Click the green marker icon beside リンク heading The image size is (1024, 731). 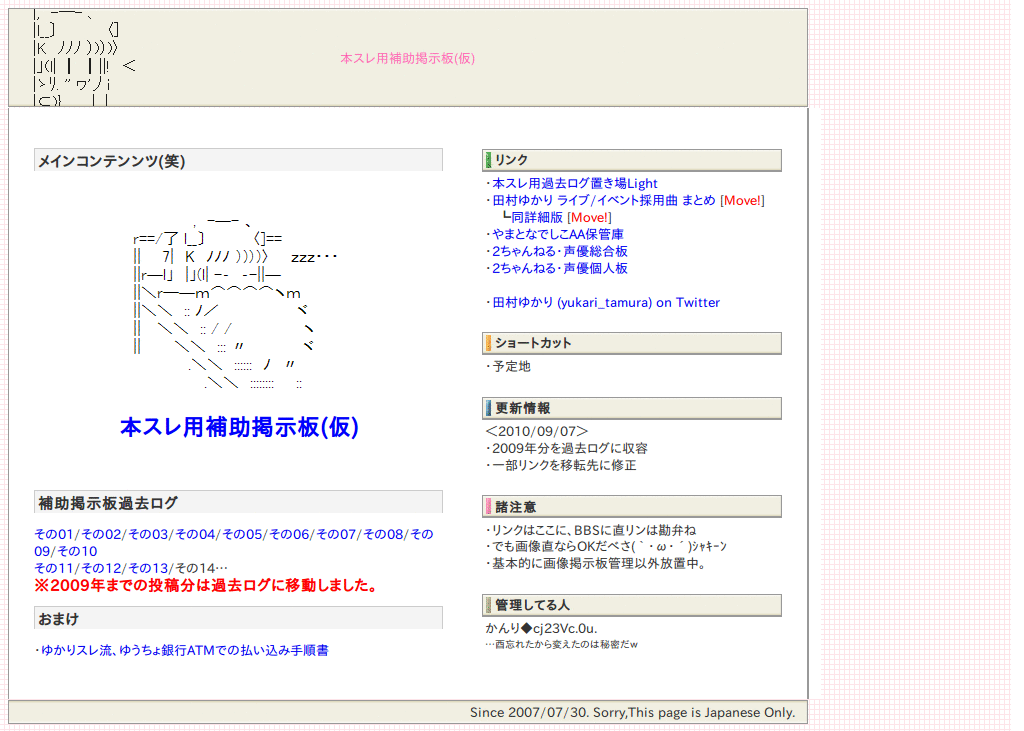click(487, 159)
